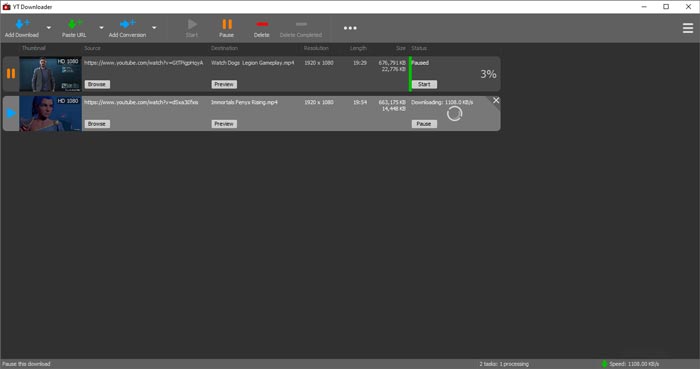Click the green speed arrow in status bar
Viewport: 700px width, 369px height.
[x=604, y=364]
